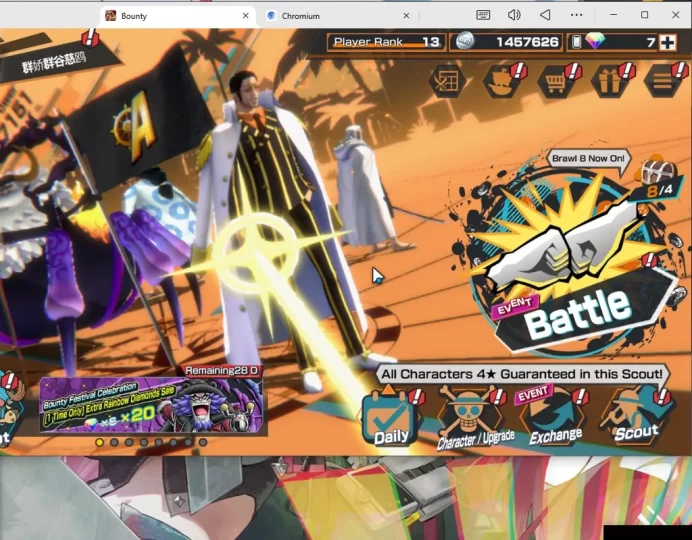This screenshot has width=692, height=540.
Task: Select third banner page dot
Action: pos(129,442)
